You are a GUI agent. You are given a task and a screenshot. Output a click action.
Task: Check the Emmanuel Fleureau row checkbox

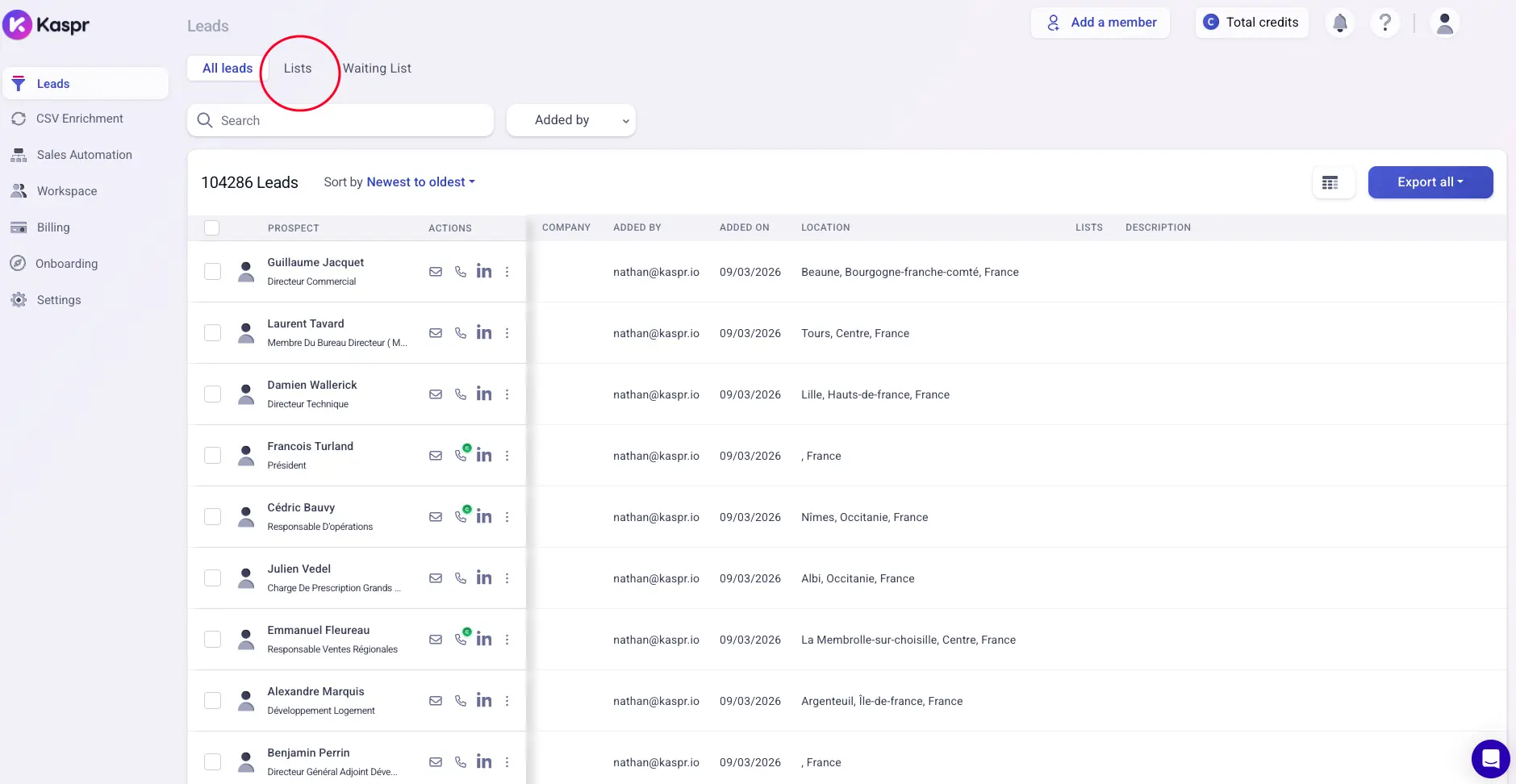click(x=213, y=640)
